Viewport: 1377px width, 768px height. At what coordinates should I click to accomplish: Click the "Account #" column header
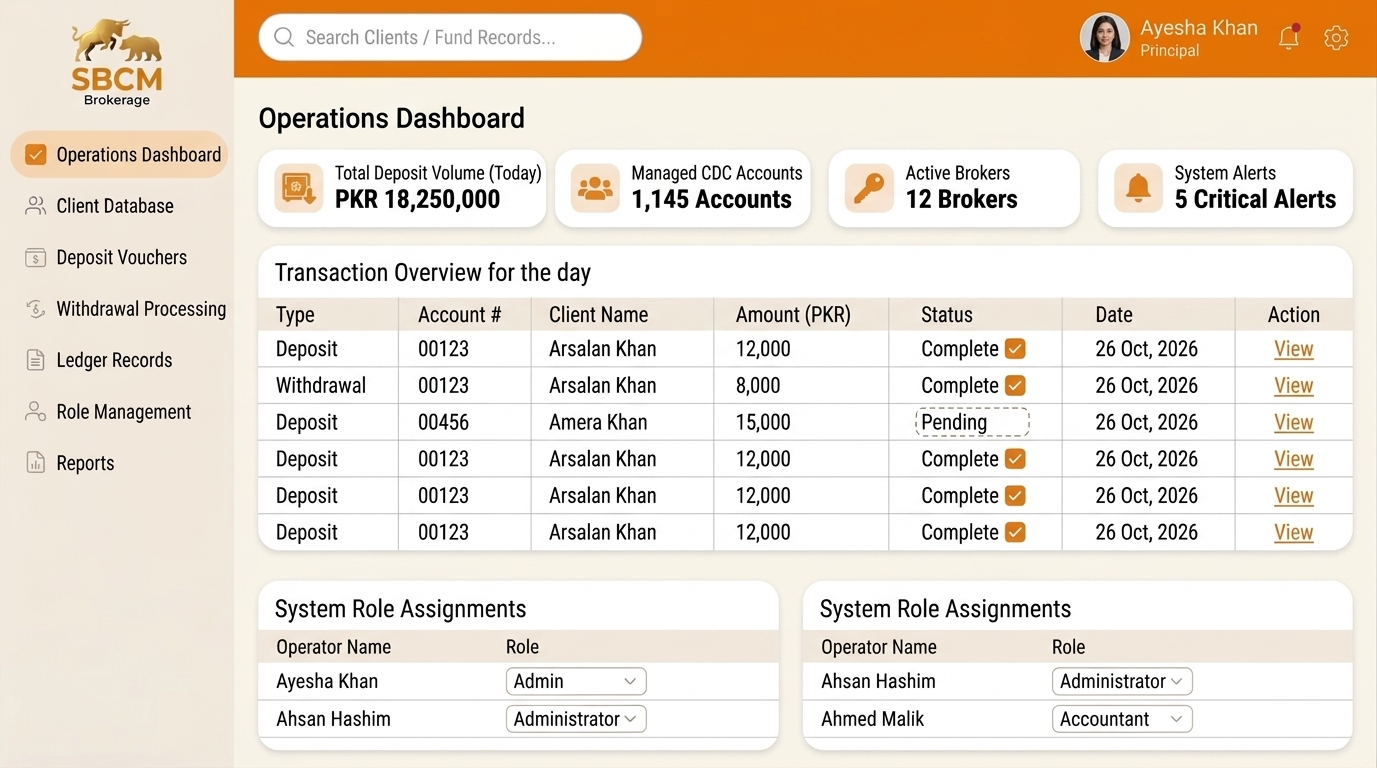(x=459, y=314)
